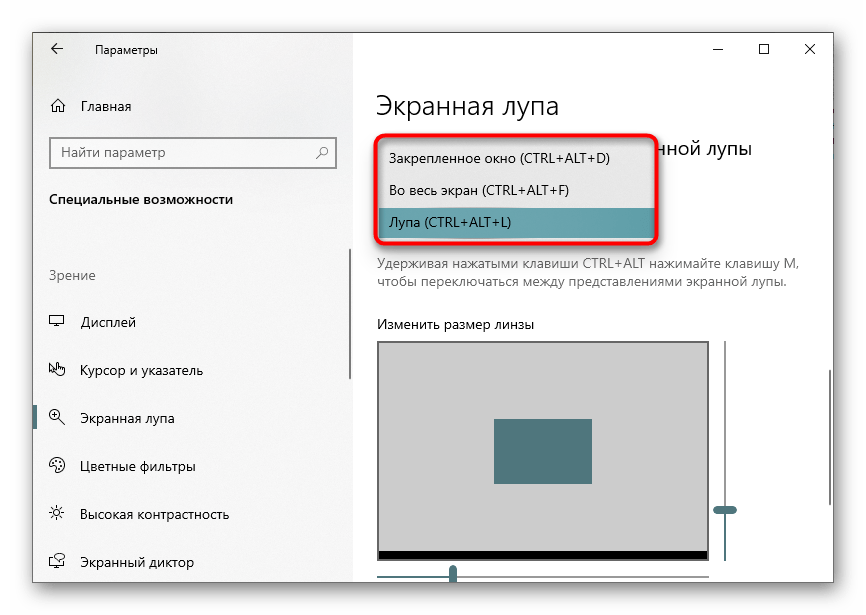
Task: Open the Главная home icon
Action: pos(58,106)
